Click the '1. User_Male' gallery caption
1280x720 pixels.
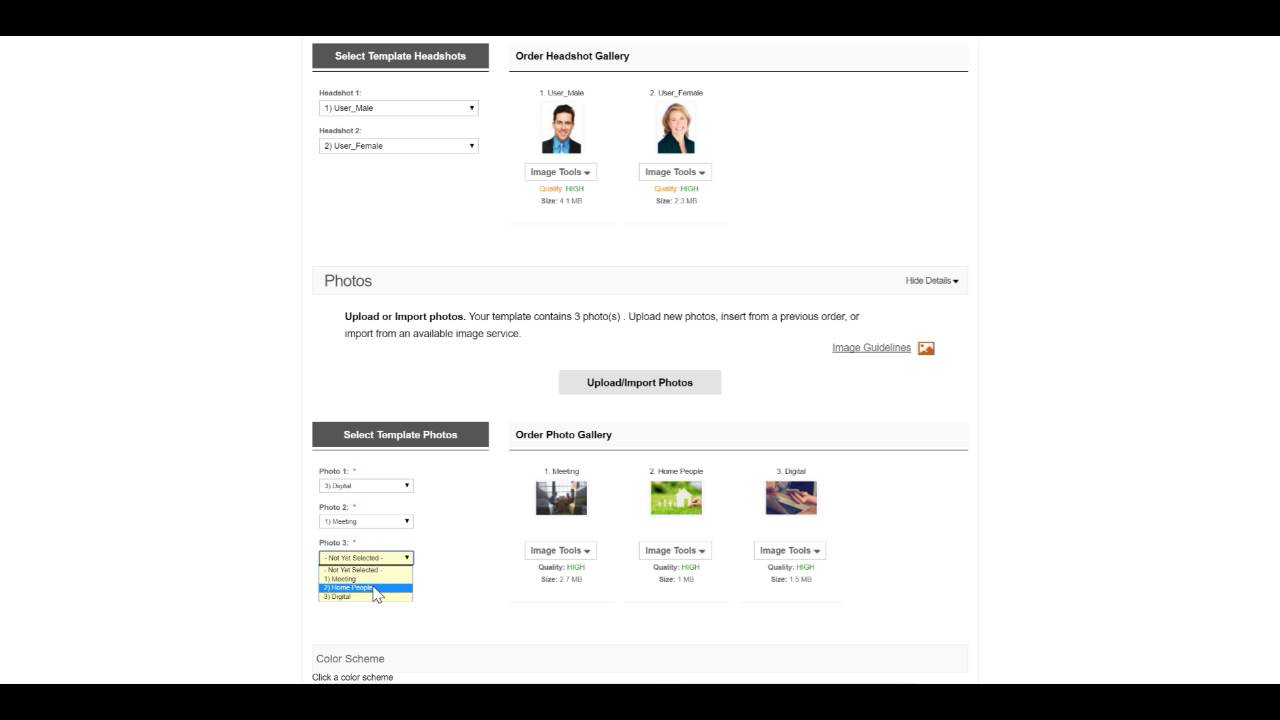pos(561,93)
